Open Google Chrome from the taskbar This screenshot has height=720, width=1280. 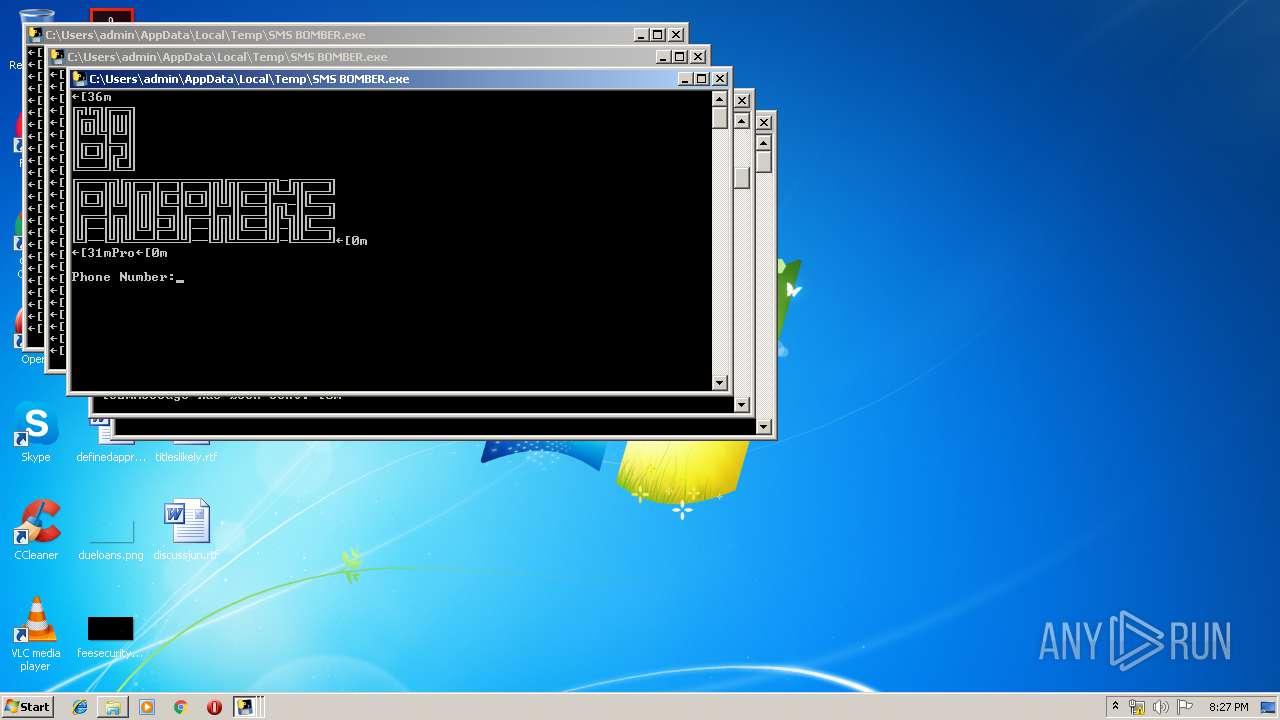pyautogui.click(x=181, y=707)
